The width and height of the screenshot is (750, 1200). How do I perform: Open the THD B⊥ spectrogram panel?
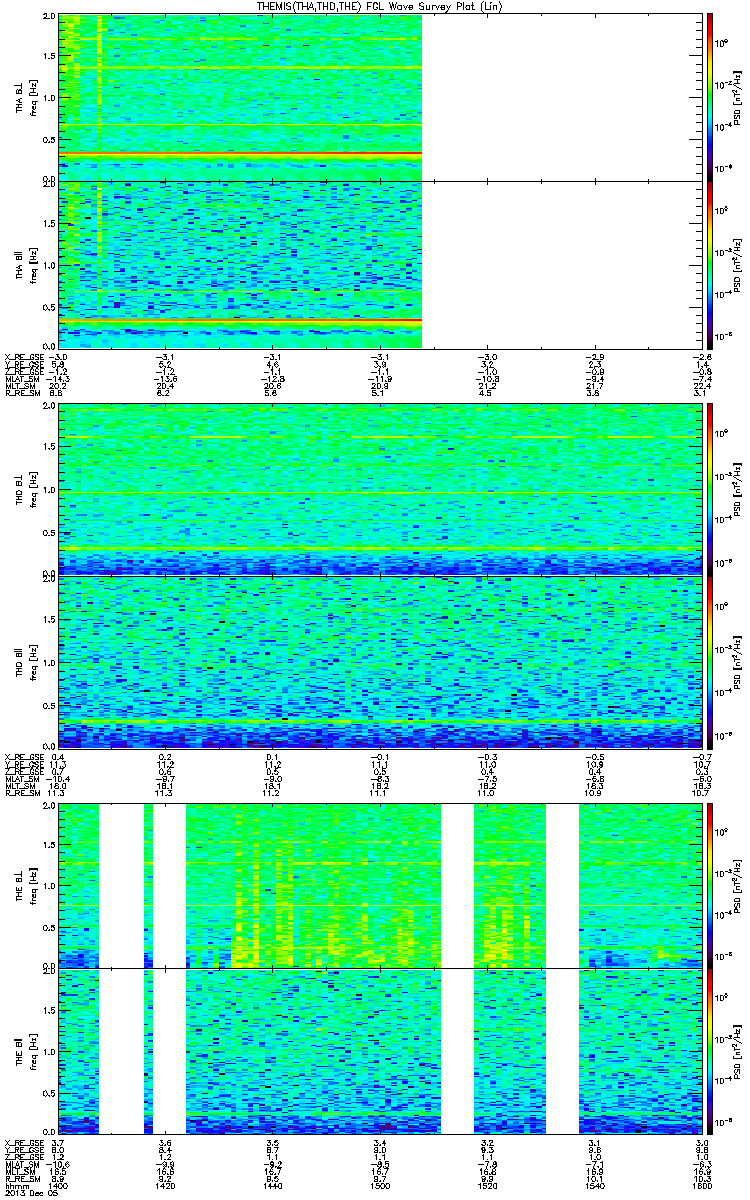click(x=379, y=489)
